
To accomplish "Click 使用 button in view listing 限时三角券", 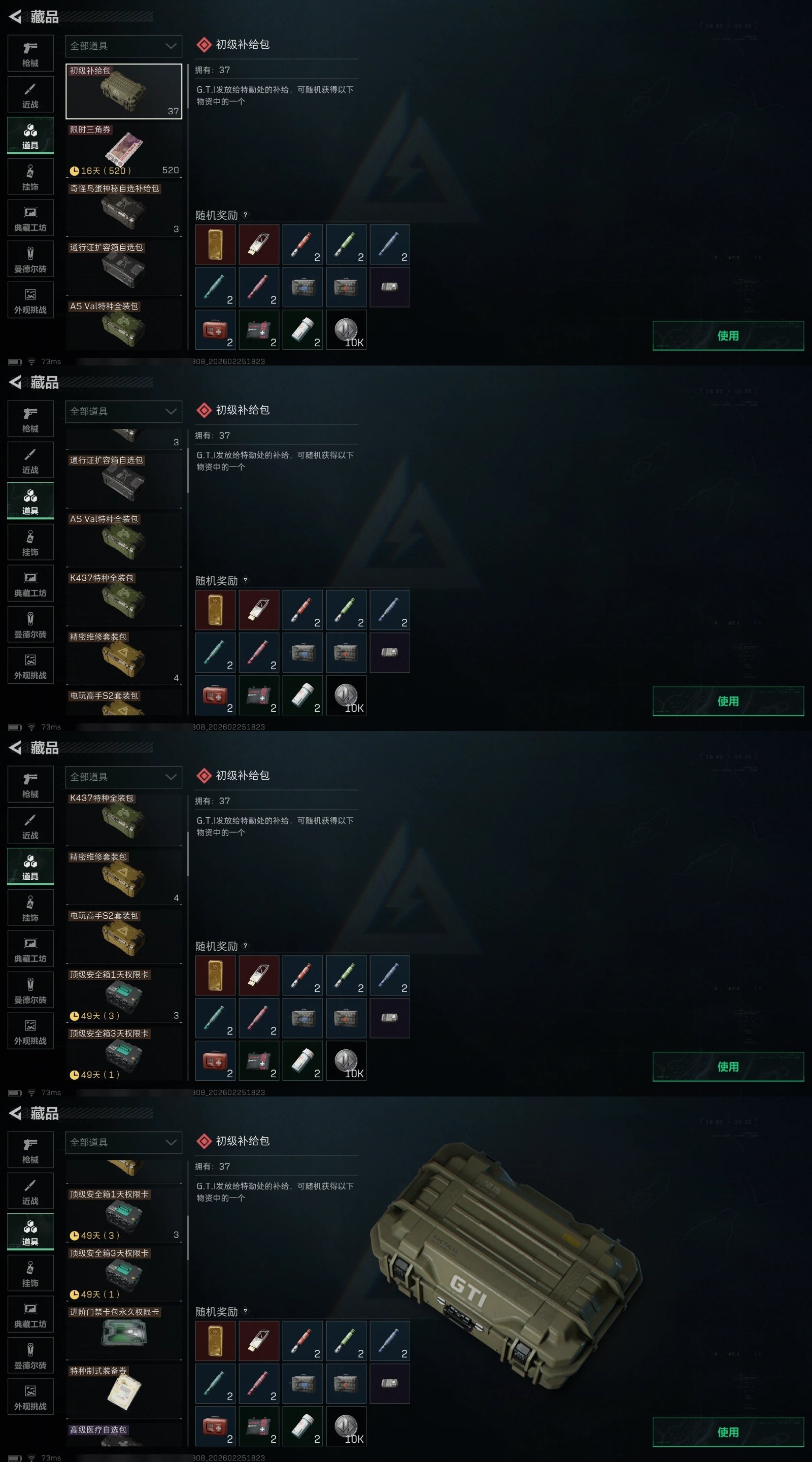I will 728,336.
